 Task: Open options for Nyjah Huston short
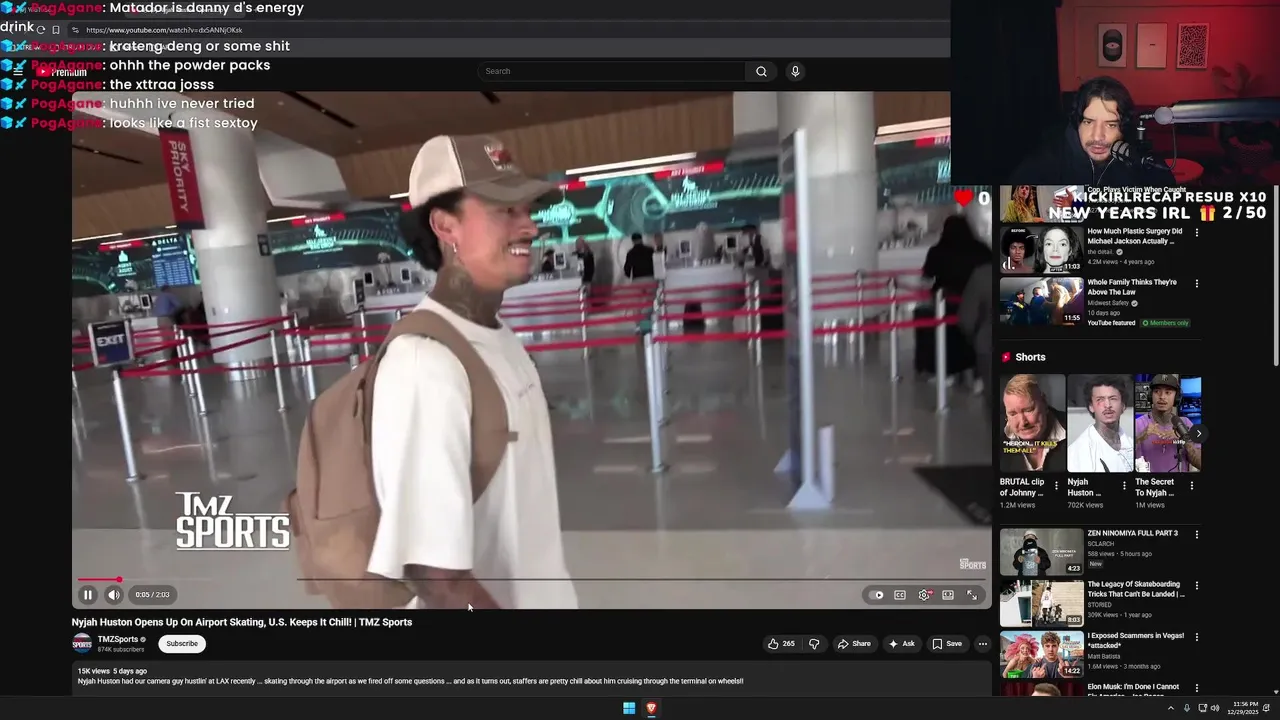(1124, 486)
